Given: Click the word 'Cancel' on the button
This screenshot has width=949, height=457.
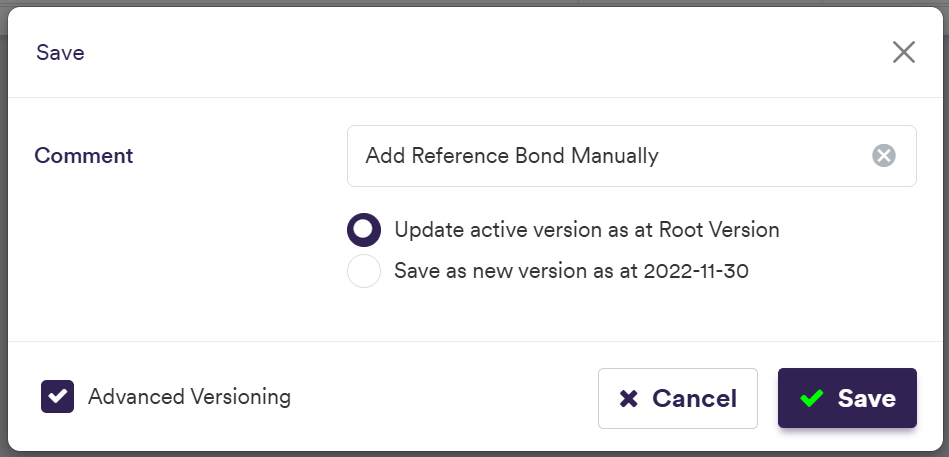Looking at the screenshot, I should (x=694, y=399).
